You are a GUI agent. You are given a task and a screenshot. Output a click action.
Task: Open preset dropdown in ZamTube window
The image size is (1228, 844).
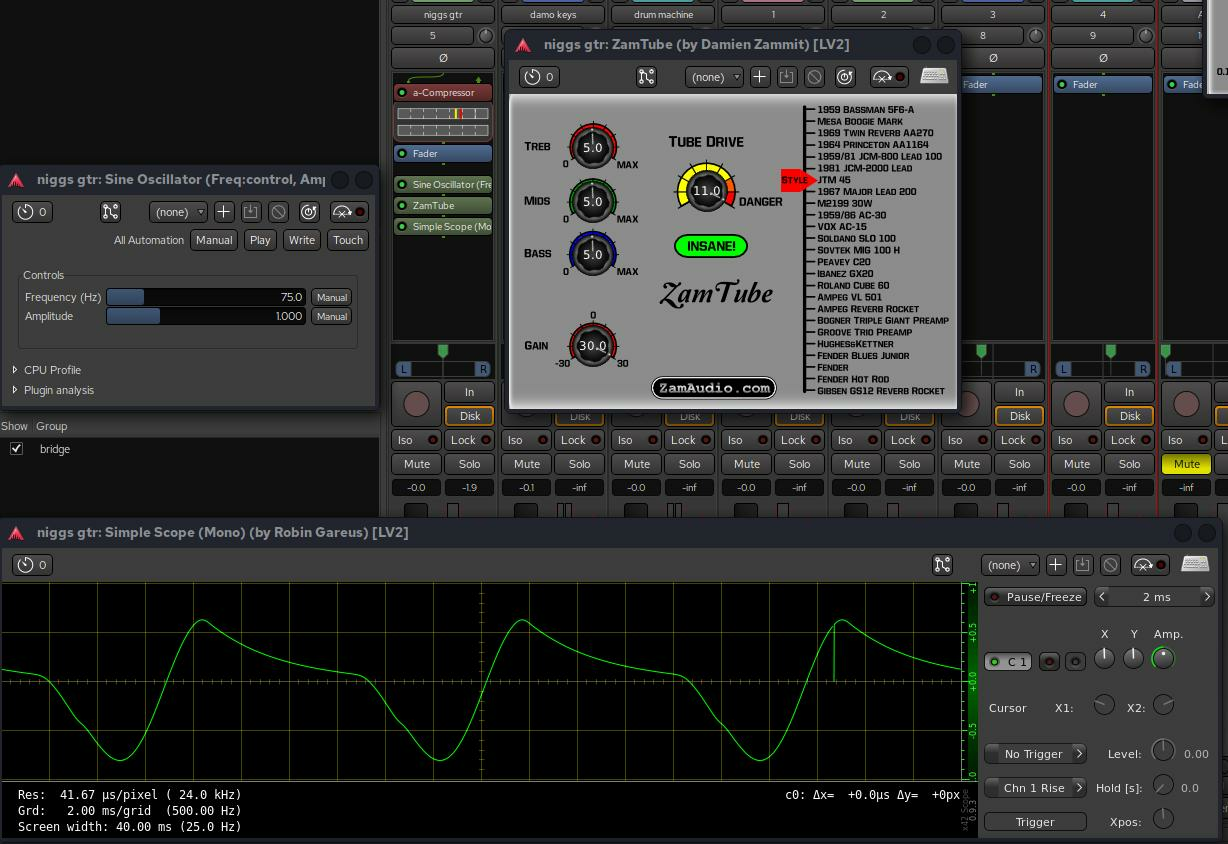coord(714,77)
